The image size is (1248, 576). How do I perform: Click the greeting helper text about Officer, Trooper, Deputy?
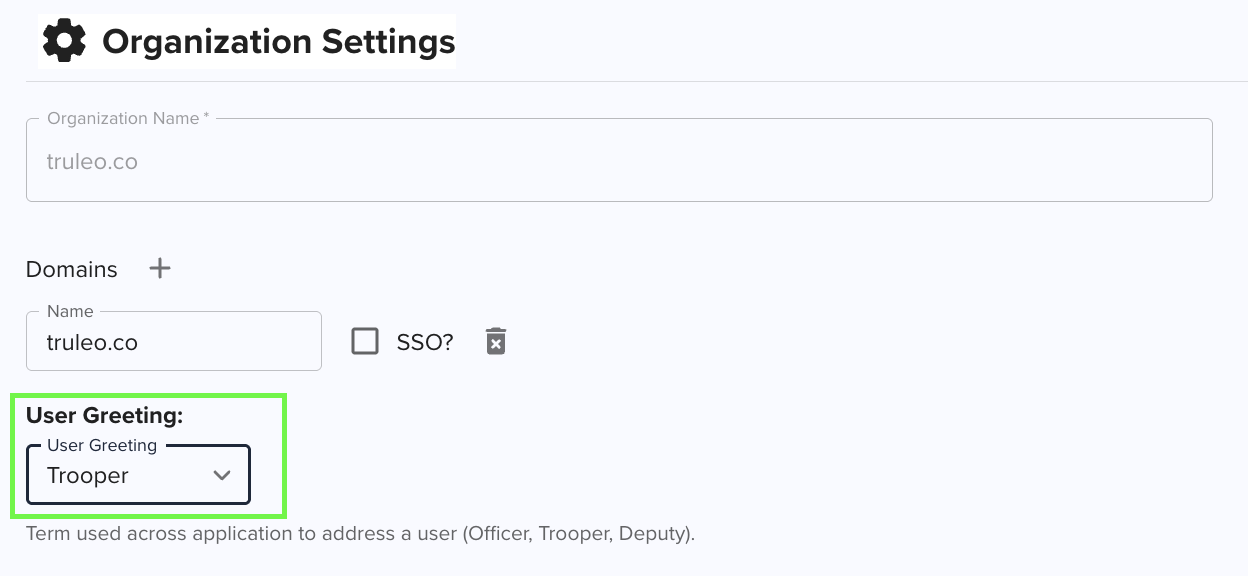(360, 533)
